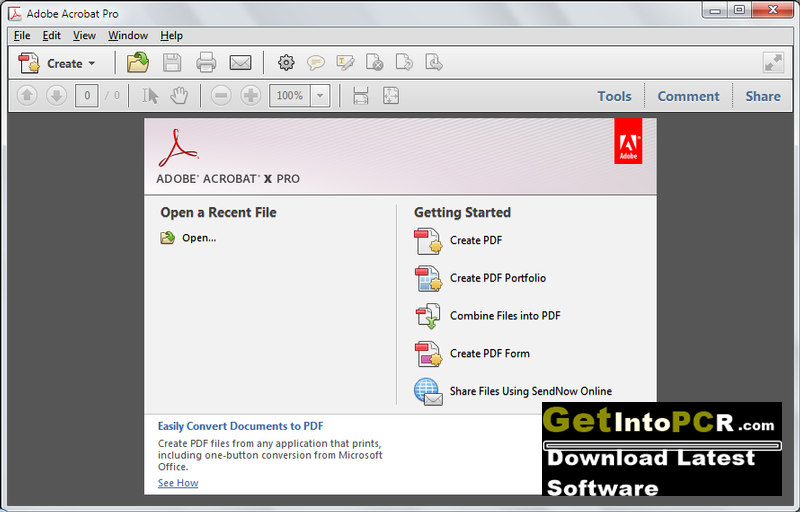Select the highlight text tool icon
800x512 pixels.
point(345,63)
